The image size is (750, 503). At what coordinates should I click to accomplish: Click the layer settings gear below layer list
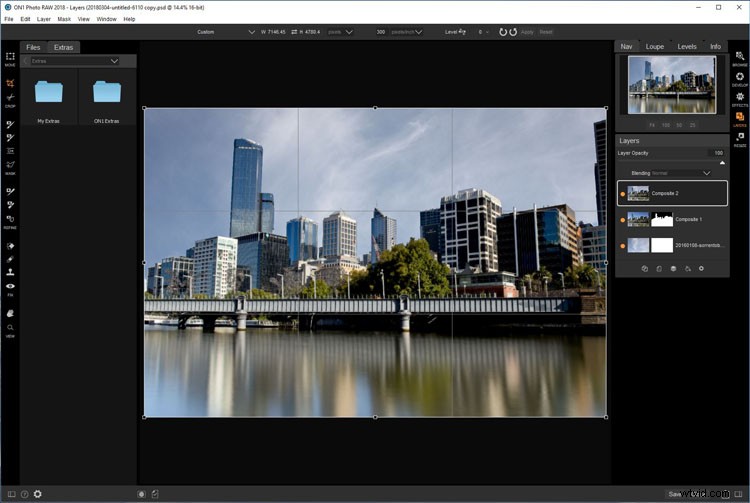[701, 269]
